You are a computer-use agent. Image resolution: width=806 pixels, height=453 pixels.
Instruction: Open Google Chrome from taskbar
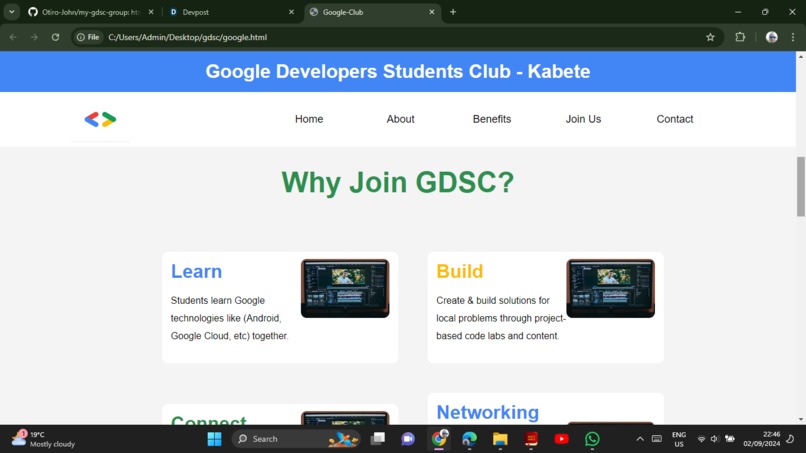[439, 439]
